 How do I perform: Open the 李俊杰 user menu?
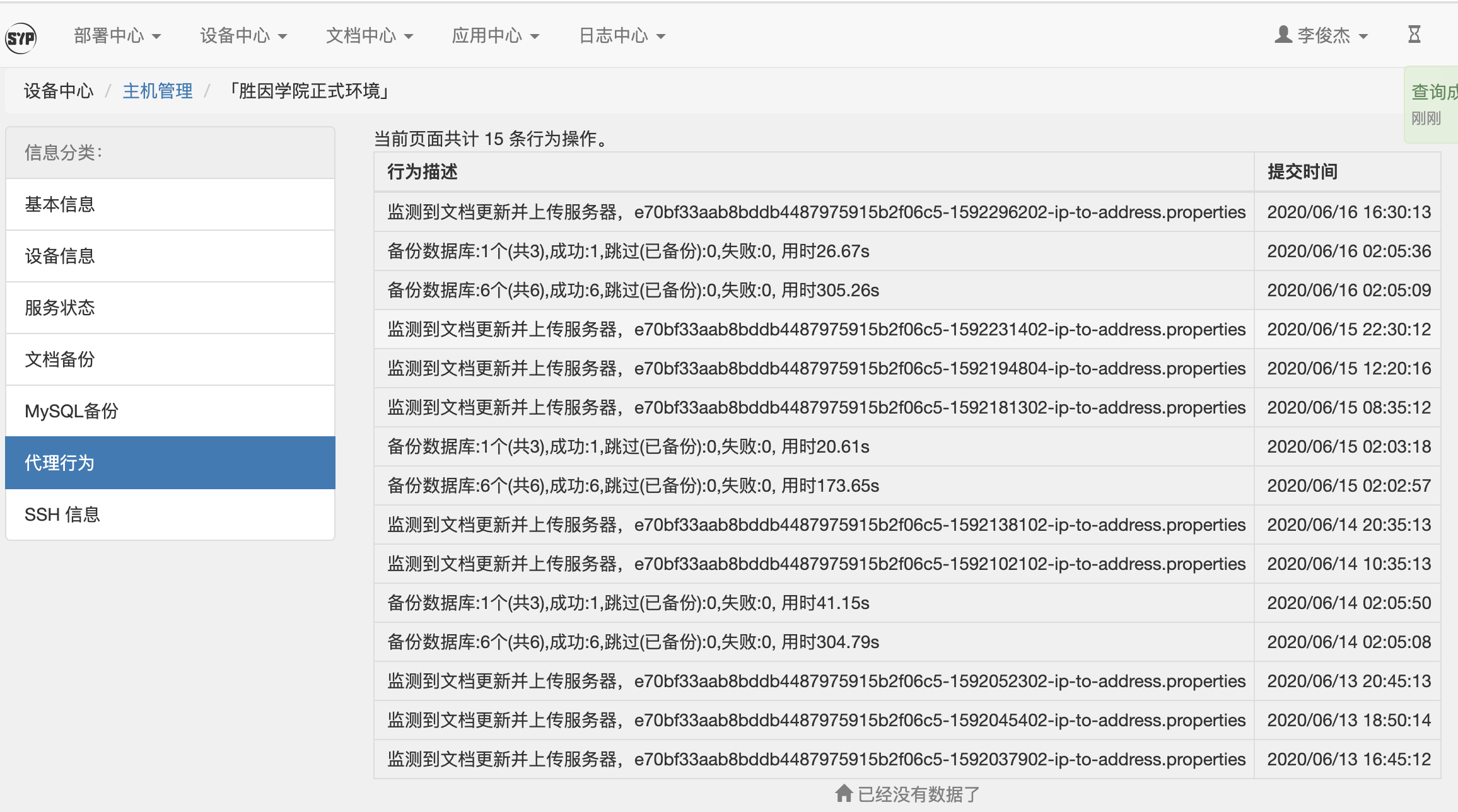[x=1322, y=35]
